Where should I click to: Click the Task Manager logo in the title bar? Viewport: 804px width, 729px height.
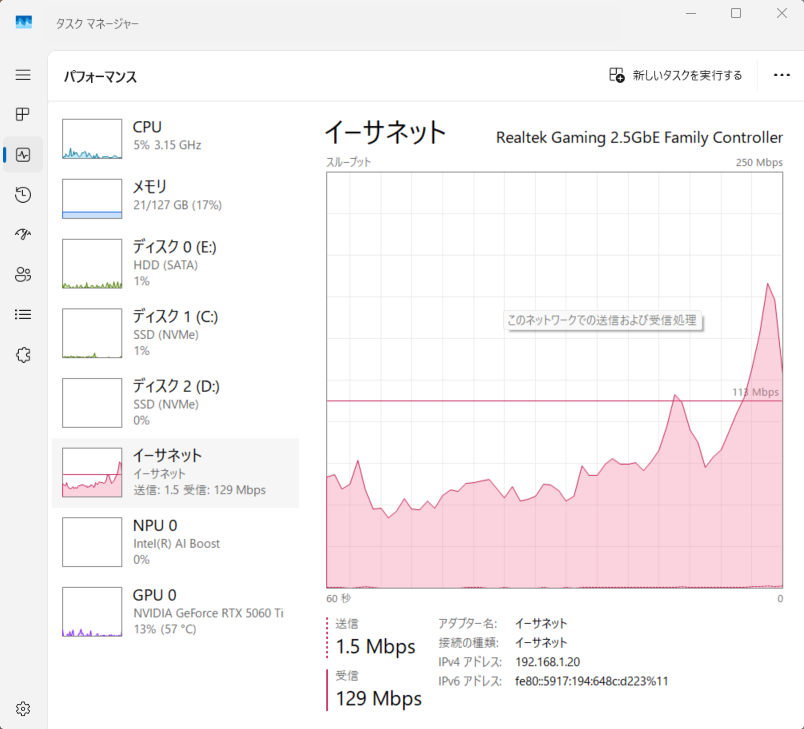pyautogui.click(x=22, y=21)
